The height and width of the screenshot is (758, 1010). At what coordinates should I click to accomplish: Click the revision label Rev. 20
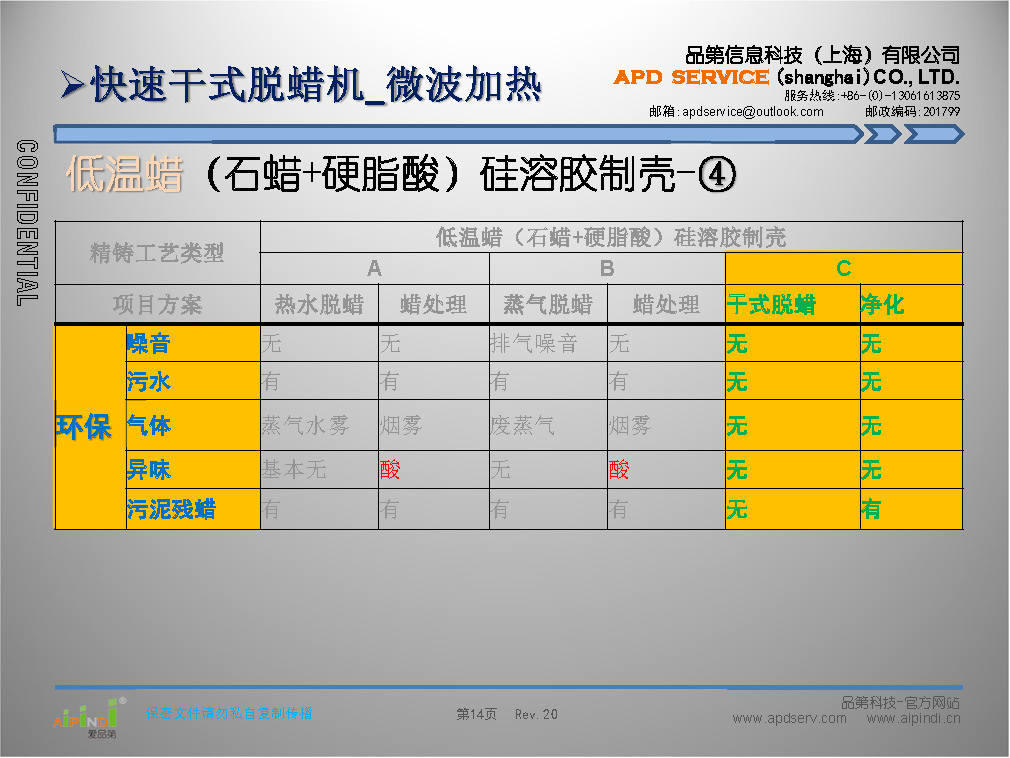click(537, 714)
